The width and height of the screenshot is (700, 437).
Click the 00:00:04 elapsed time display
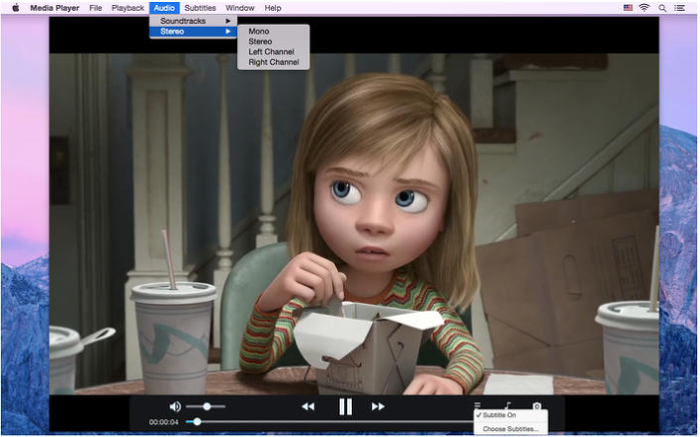163,422
